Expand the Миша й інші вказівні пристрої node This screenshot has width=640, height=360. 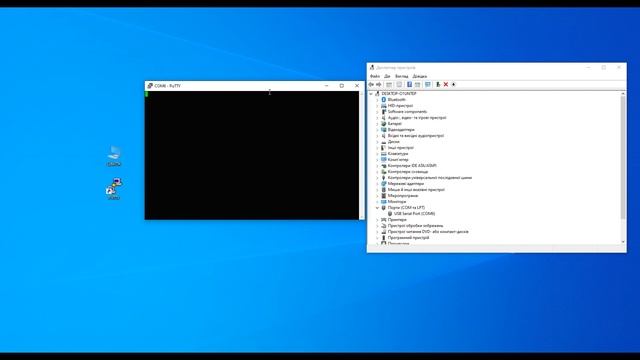point(377,190)
